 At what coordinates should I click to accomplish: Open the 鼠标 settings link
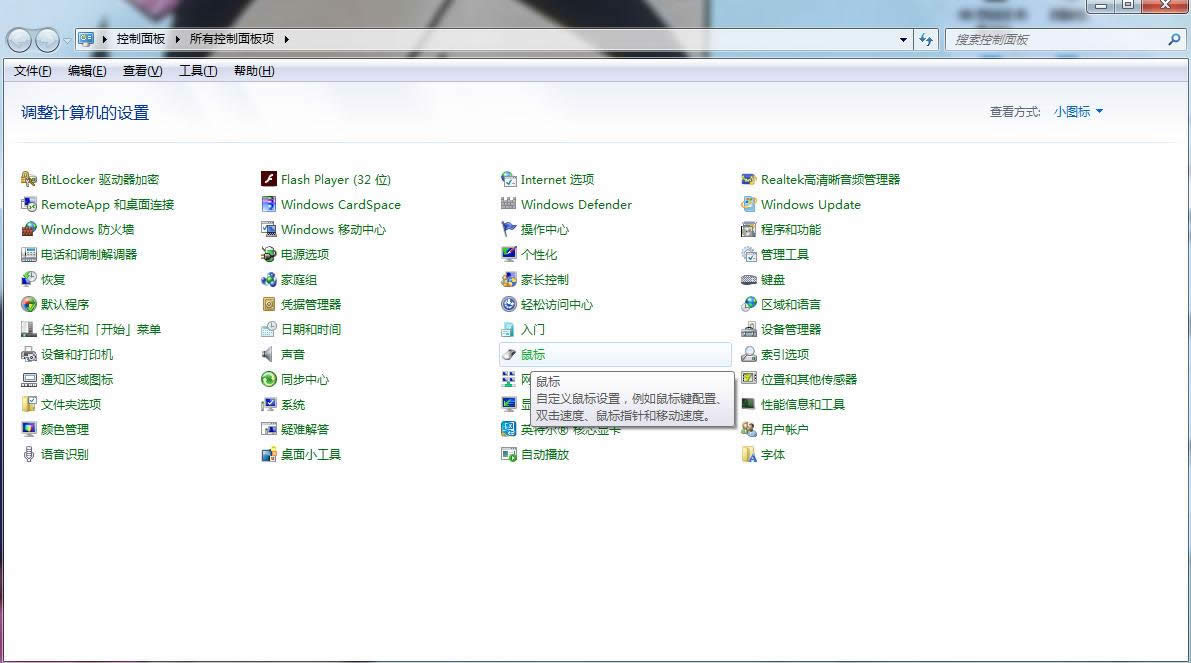tap(533, 355)
